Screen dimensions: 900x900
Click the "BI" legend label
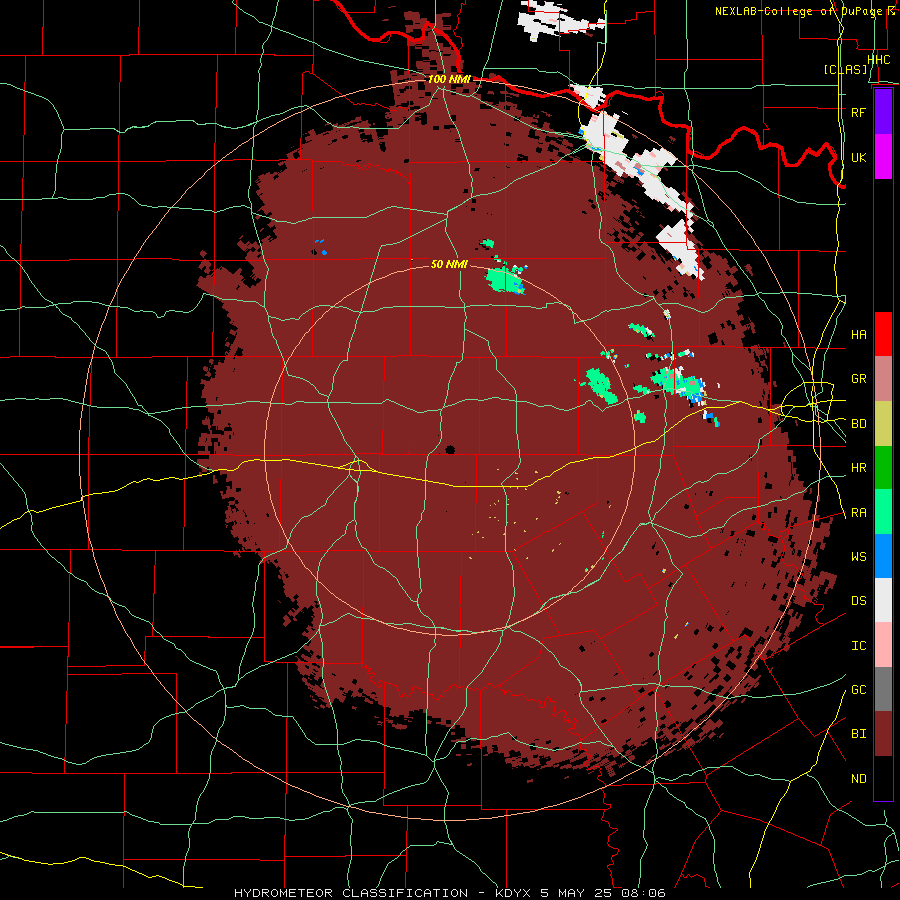click(x=859, y=734)
